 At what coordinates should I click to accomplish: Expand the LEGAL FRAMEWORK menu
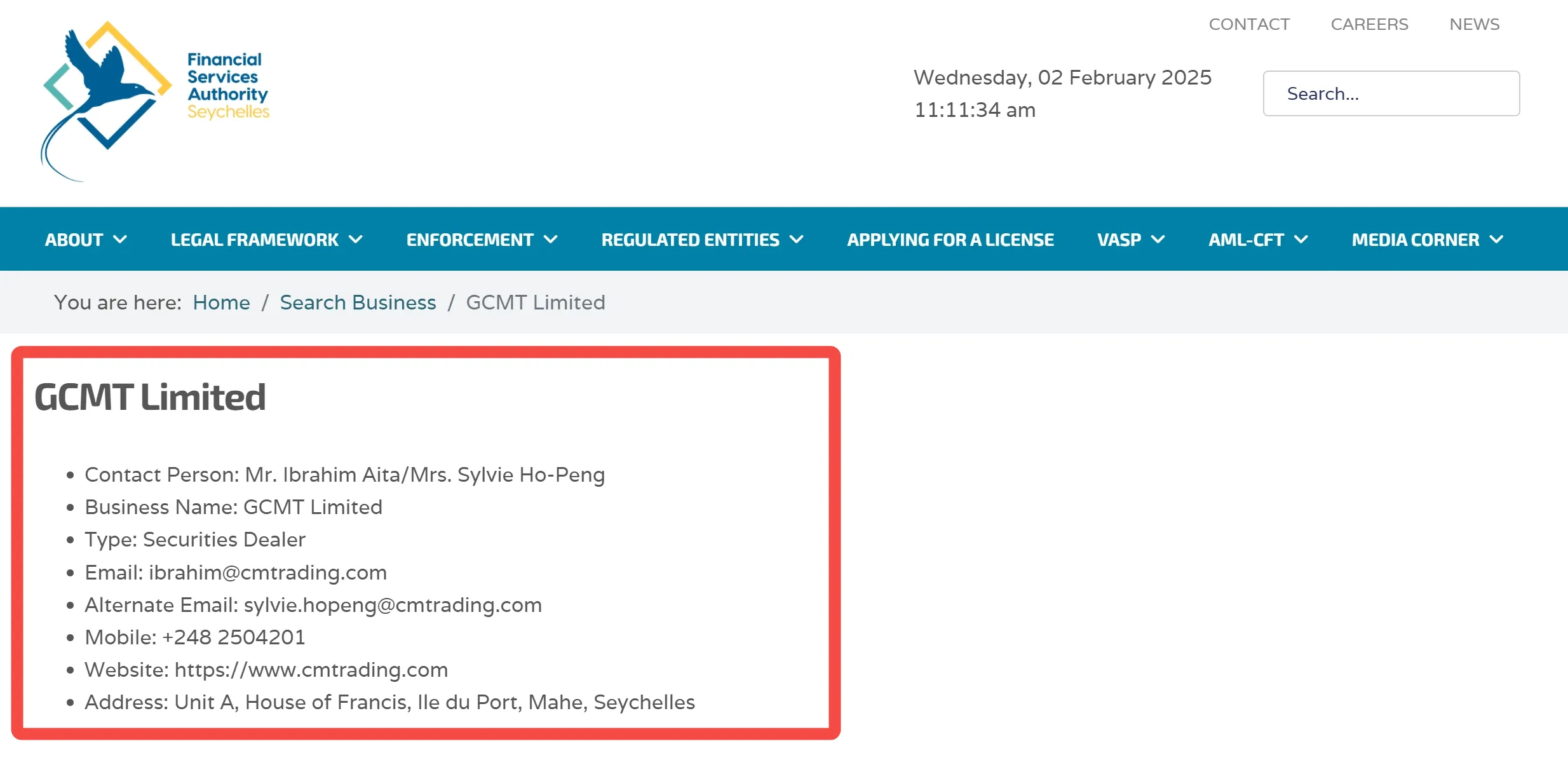tap(266, 240)
